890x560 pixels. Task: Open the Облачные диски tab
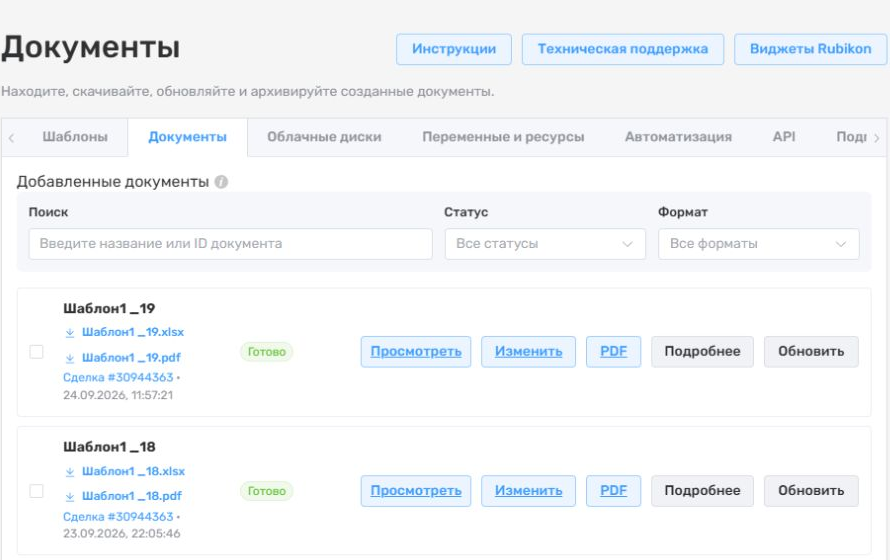tap(324, 137)
